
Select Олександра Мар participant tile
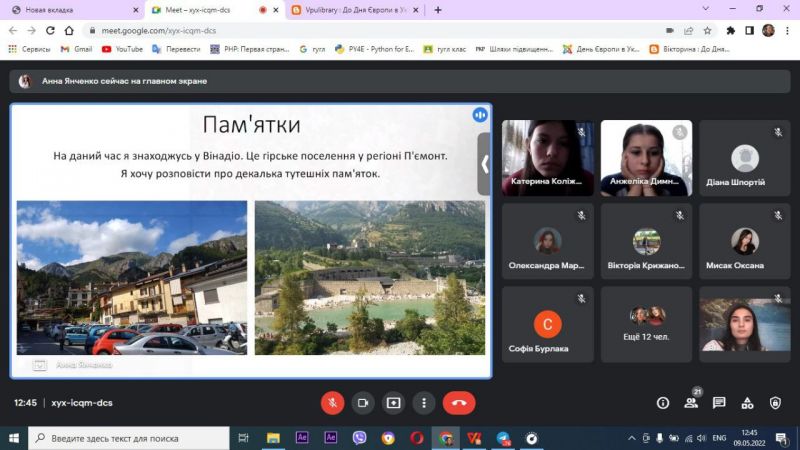click(x=547, y=241)
